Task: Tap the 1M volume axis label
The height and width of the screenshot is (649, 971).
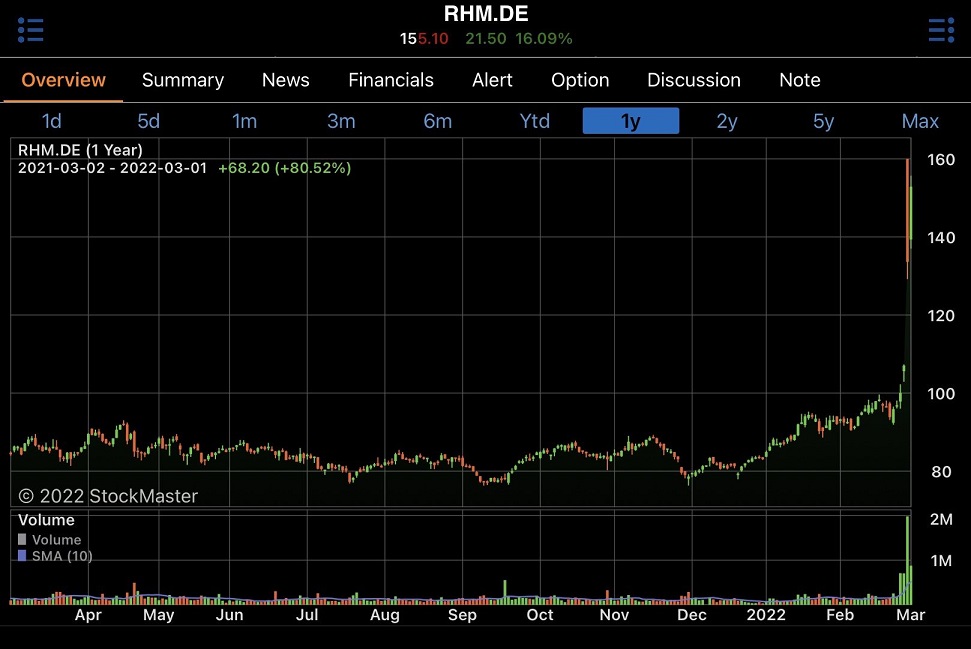Action: [941, 561]
